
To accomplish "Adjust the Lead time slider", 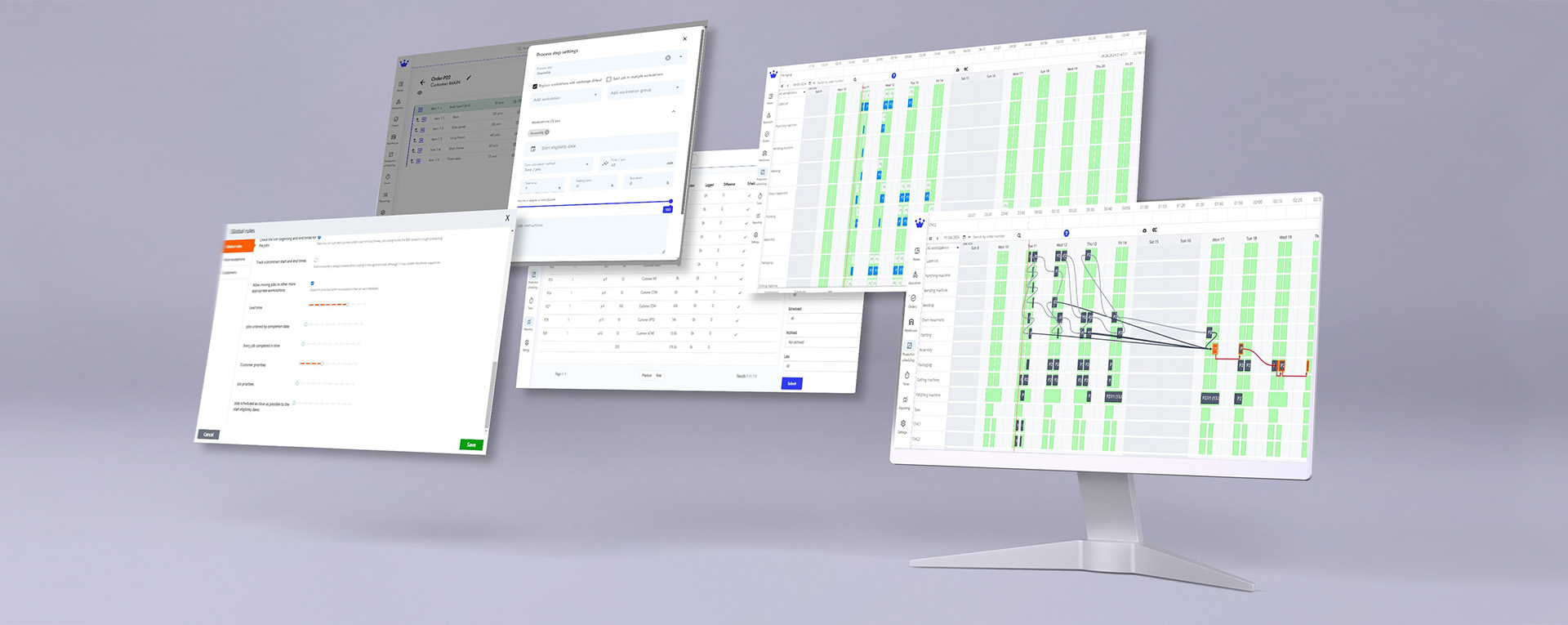I will 336,304.
